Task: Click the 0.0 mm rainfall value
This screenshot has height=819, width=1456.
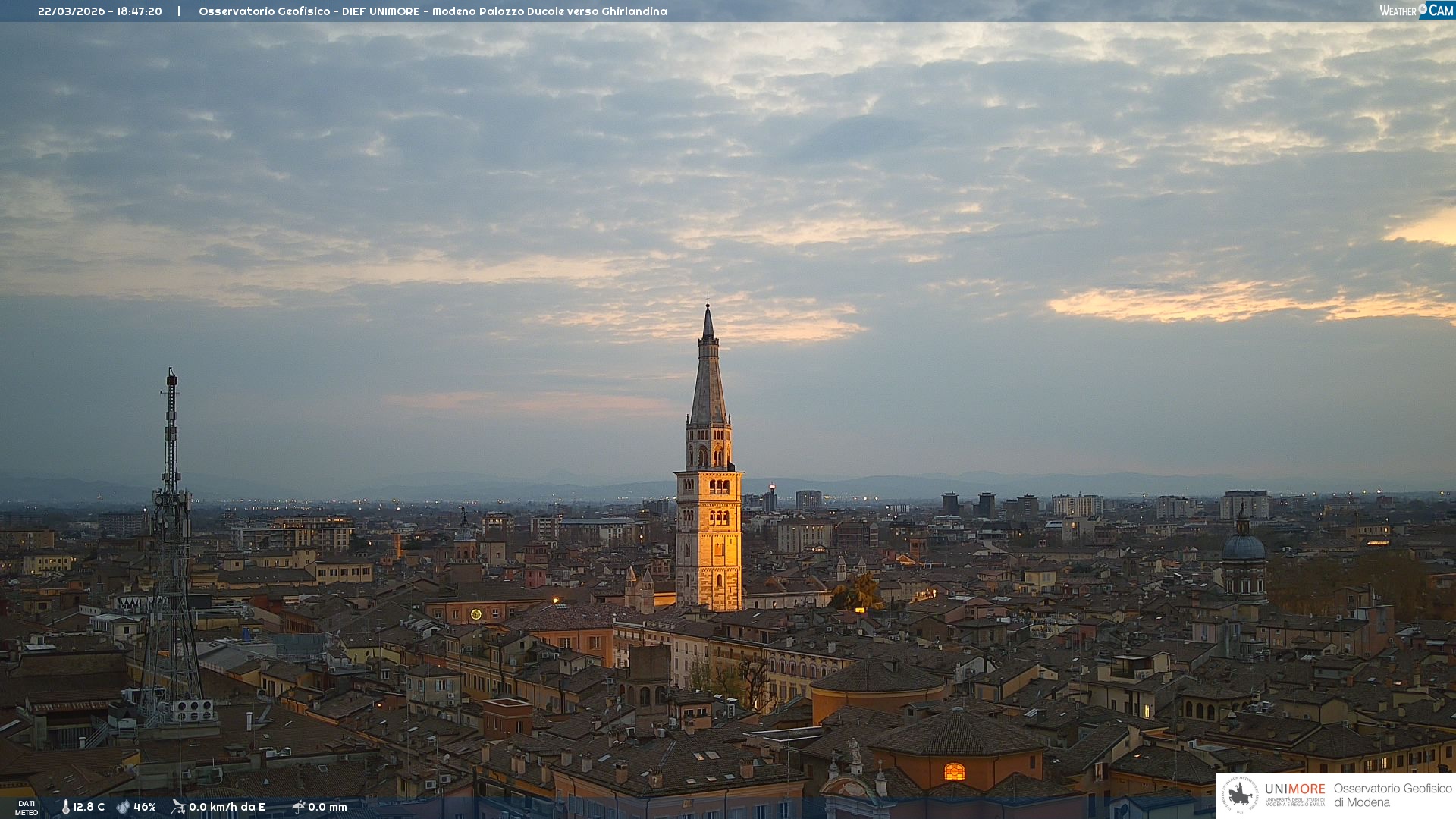Action: (327, 807)
